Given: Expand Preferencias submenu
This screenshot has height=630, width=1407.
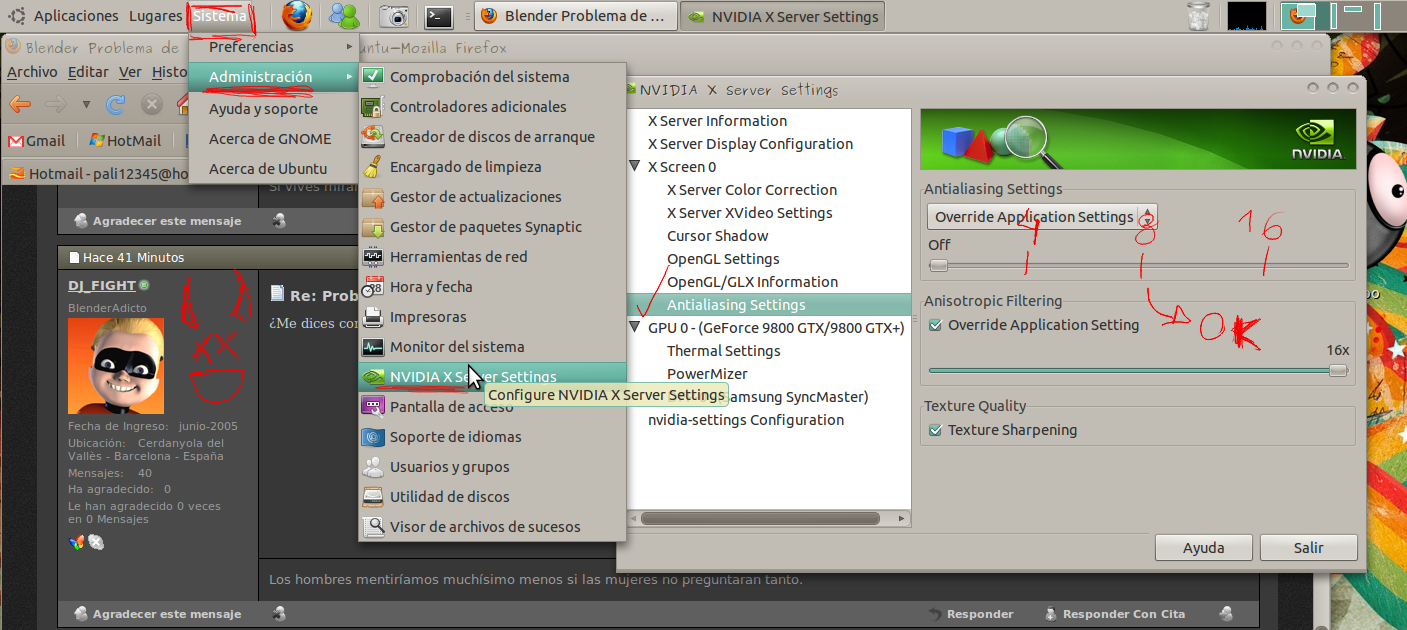Looking at the screenshot, I should pos(273,47).
